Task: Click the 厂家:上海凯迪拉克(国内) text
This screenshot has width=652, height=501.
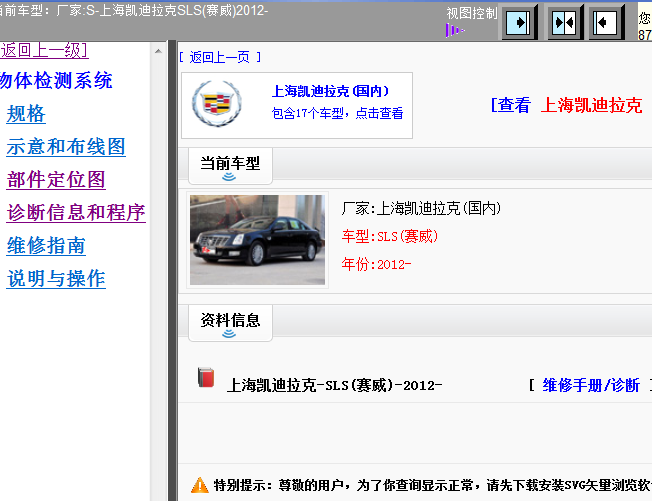Action: 421,208
